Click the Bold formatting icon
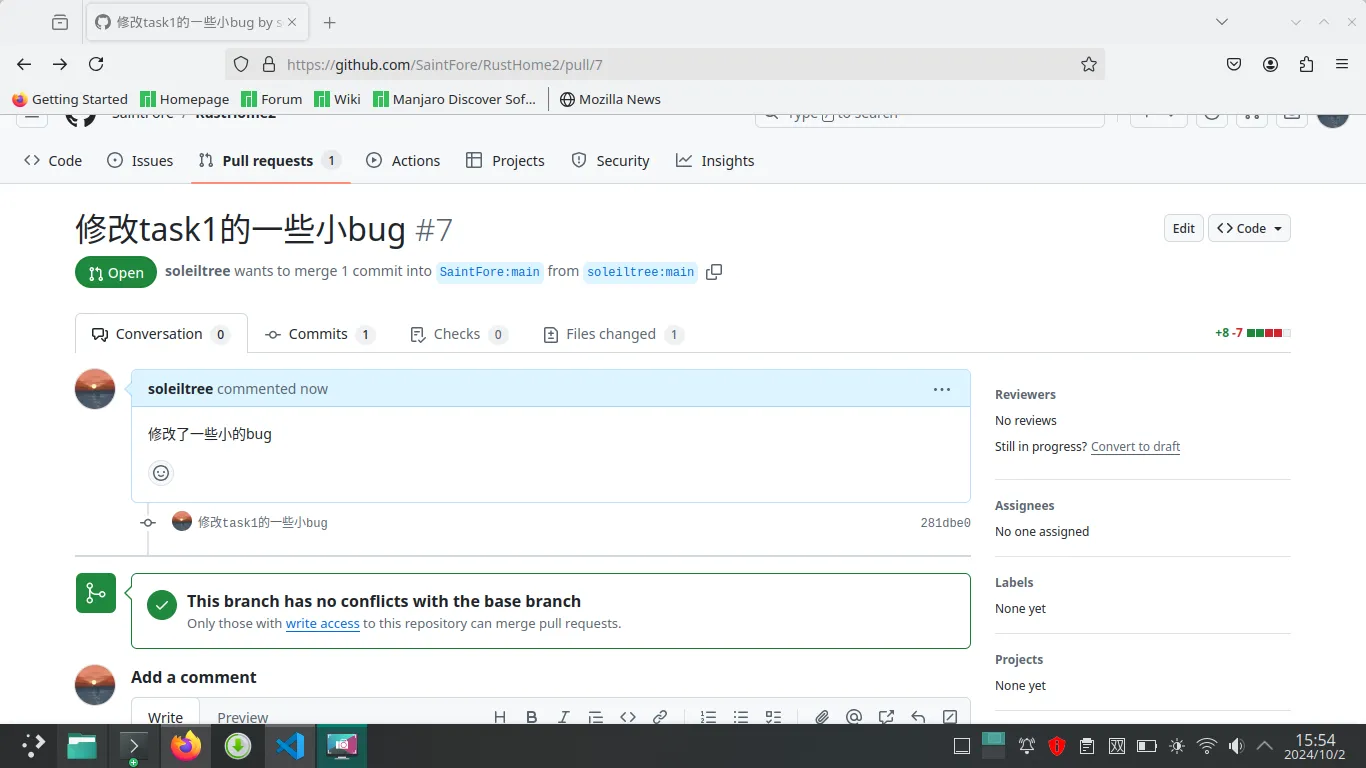This screenshot has height=768, width=1366. (x=532, y=717)
